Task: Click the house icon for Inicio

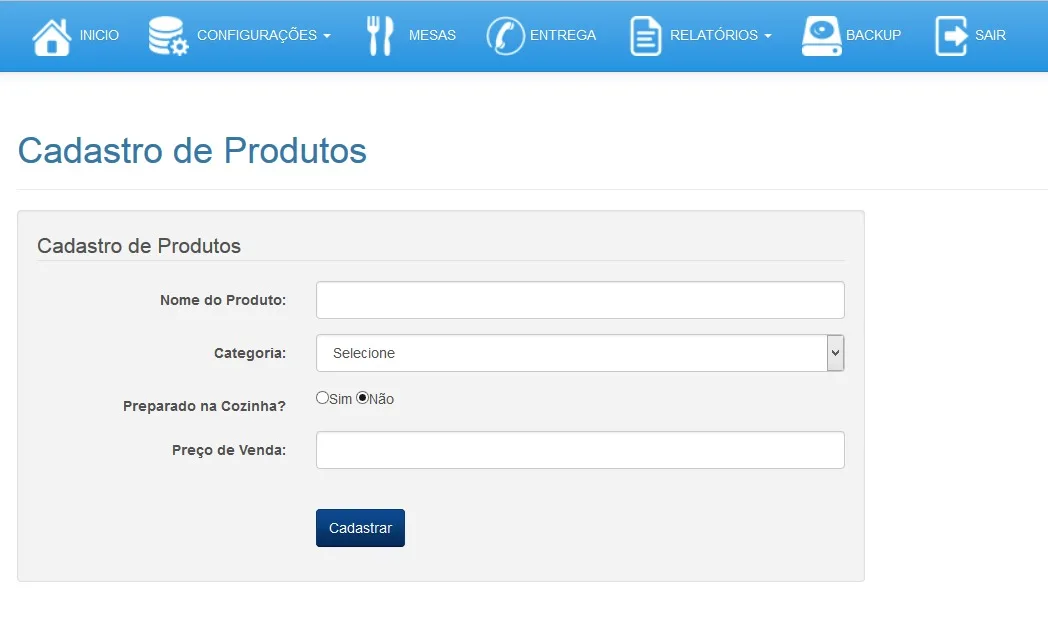Action: pos(51,36)
